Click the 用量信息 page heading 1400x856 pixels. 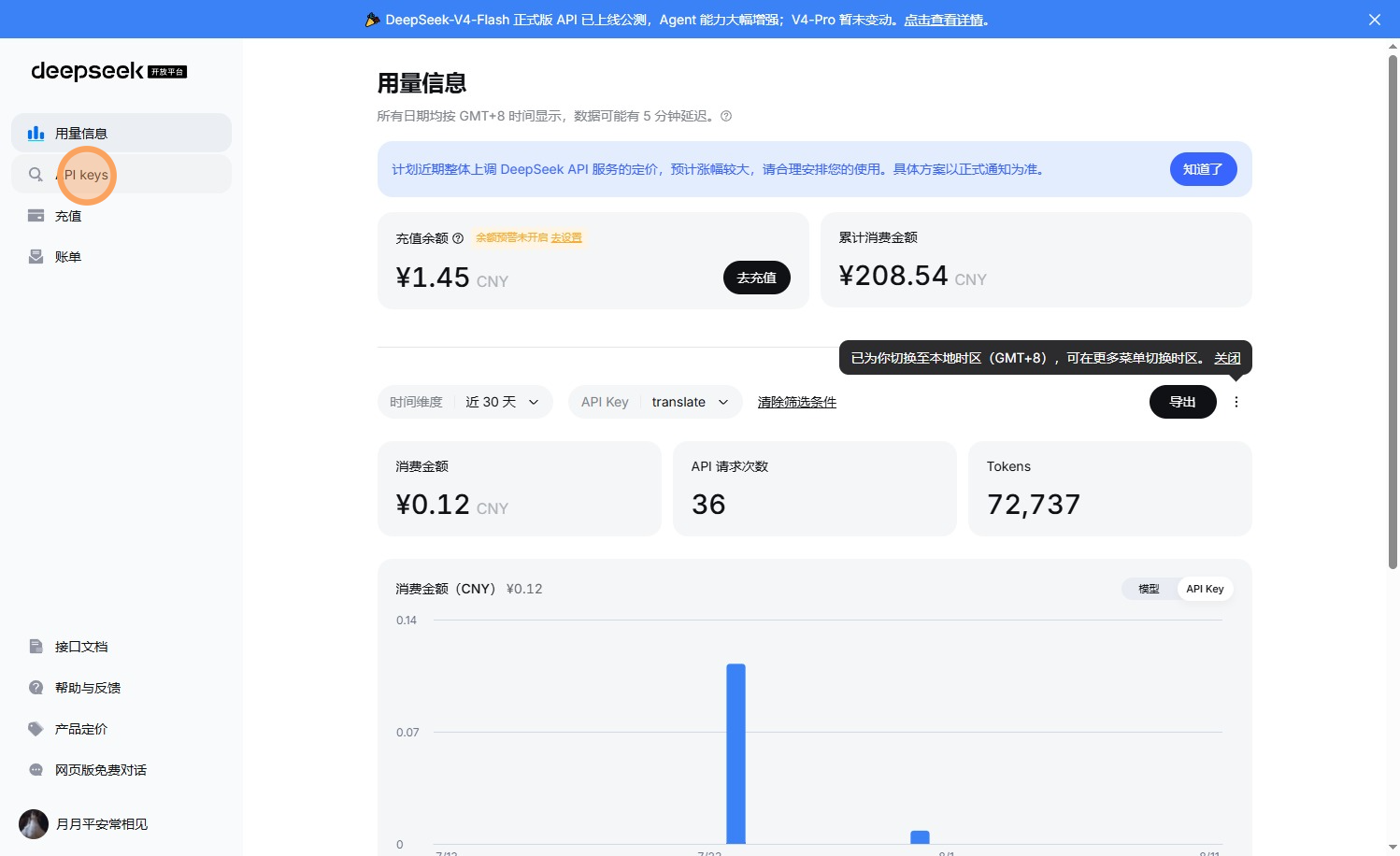click(x=421, y=83)
